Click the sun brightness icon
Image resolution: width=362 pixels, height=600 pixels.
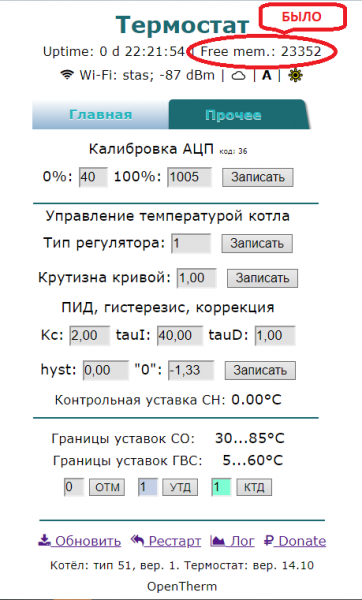[x=295, y=75]
